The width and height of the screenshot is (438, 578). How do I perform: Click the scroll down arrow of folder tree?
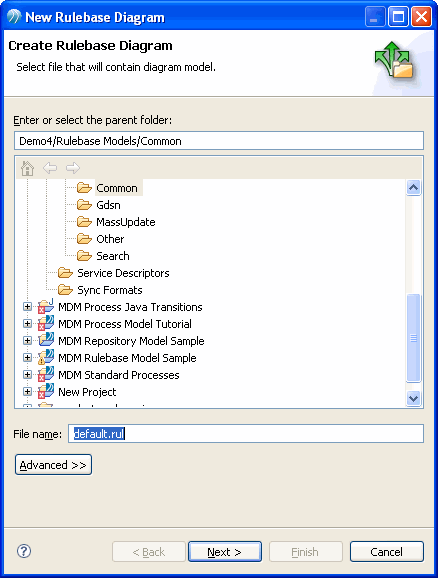[413, 398]
